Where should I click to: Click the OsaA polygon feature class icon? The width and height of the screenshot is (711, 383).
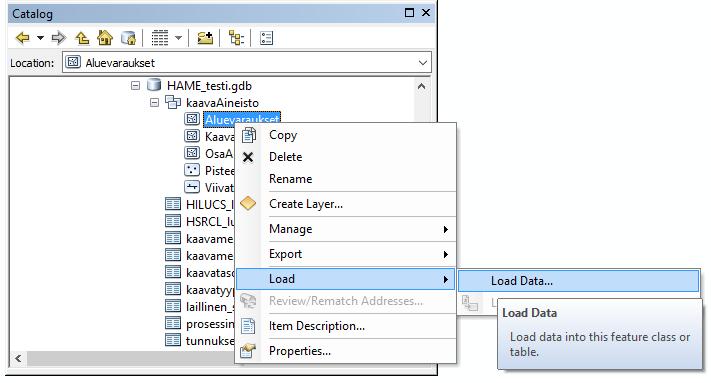(192, 153)
